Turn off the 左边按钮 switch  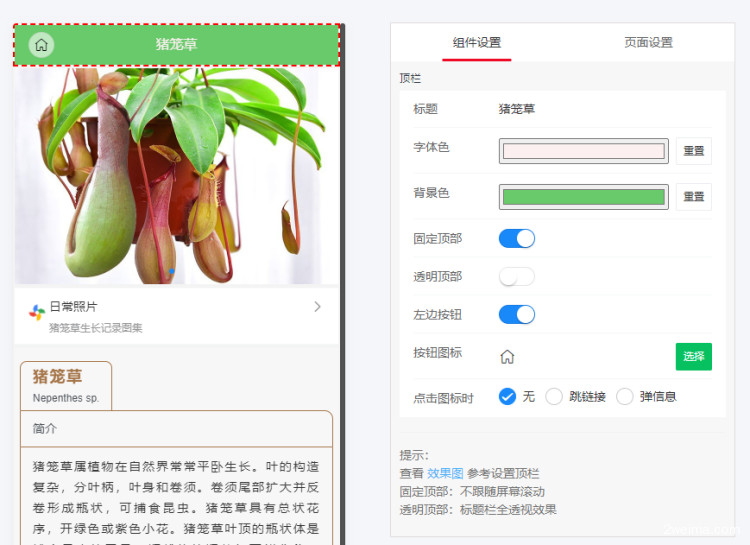[x=517, y=315]
